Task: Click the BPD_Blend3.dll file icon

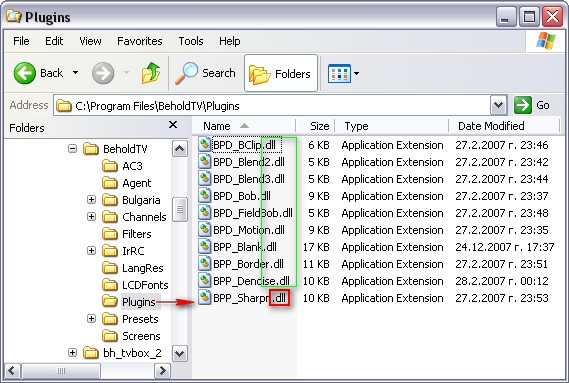Action: (x=205, y=179)
